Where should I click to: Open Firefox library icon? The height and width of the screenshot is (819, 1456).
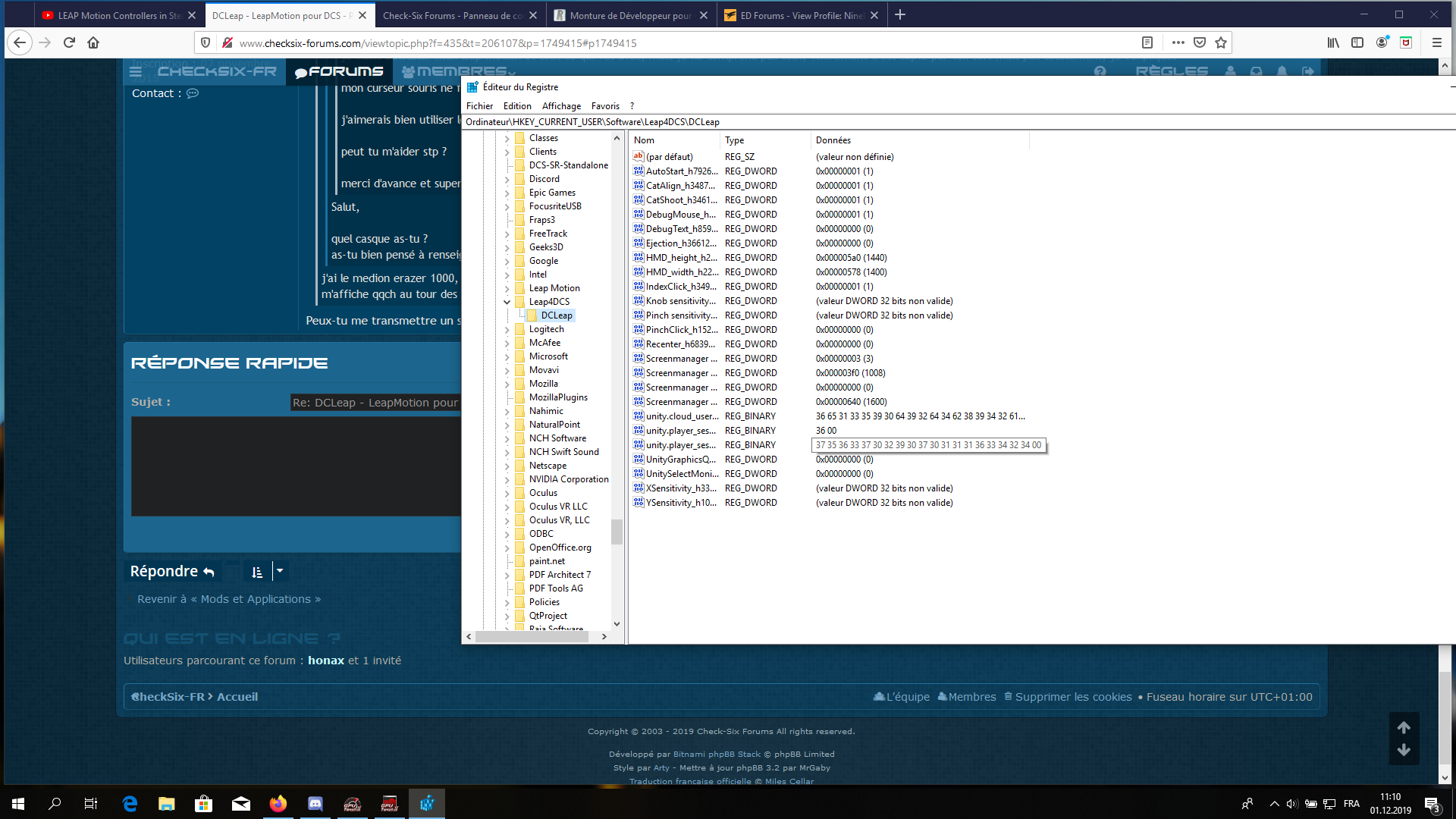click(x=1333, y=43)
